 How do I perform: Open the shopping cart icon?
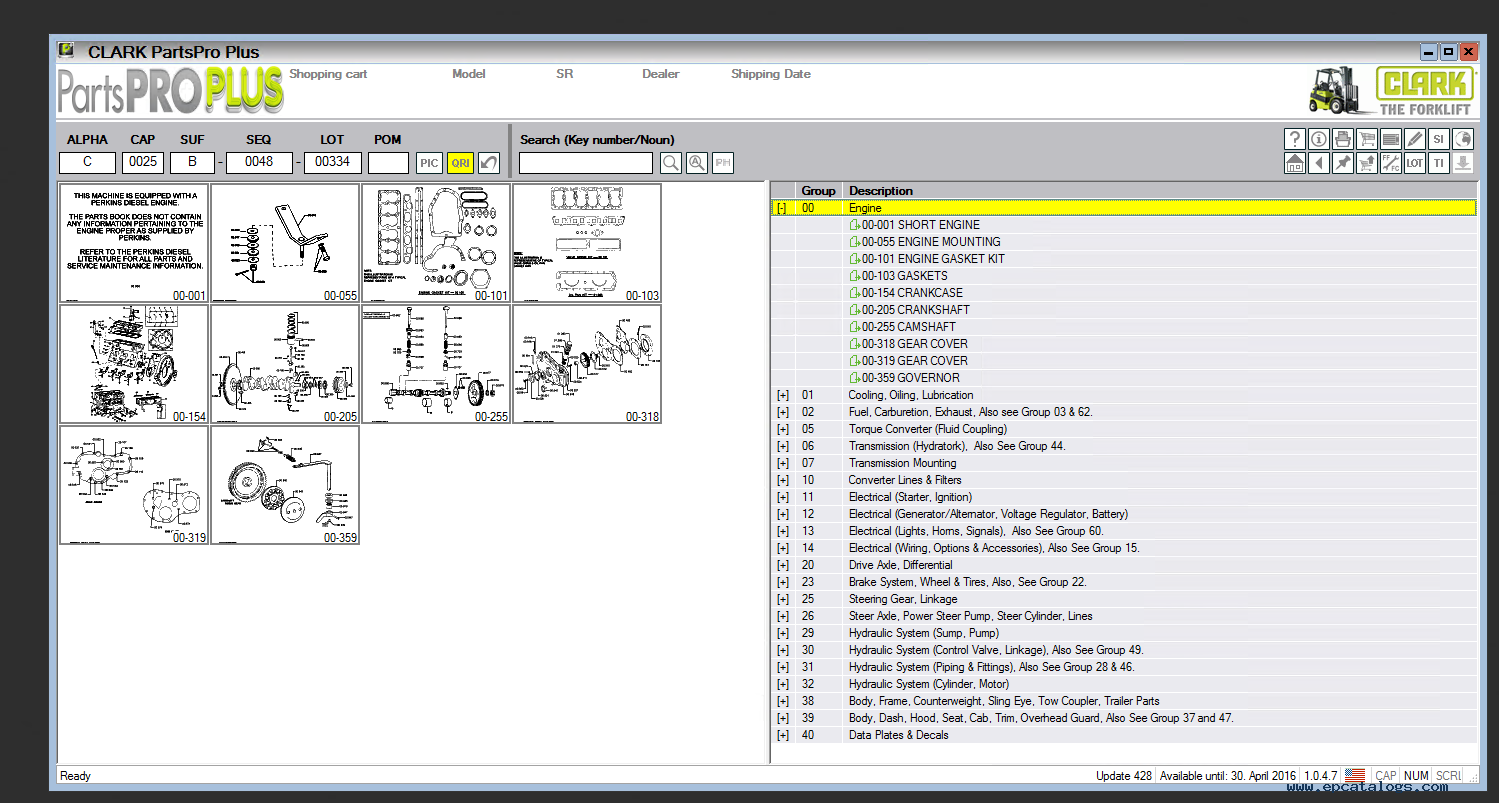point(1366,139)
